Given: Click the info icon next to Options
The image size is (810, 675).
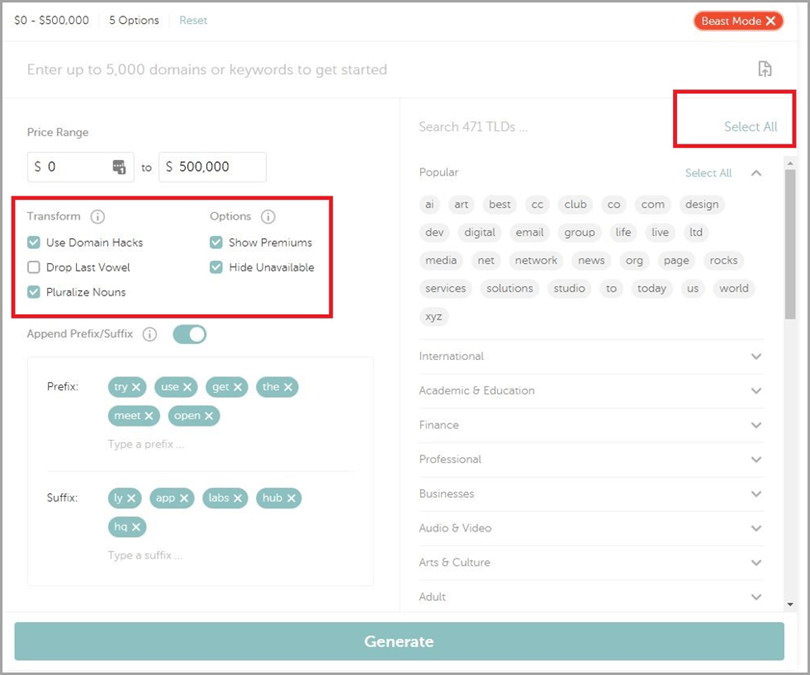Looking at the screenshot, I should (x=268, y=217).
